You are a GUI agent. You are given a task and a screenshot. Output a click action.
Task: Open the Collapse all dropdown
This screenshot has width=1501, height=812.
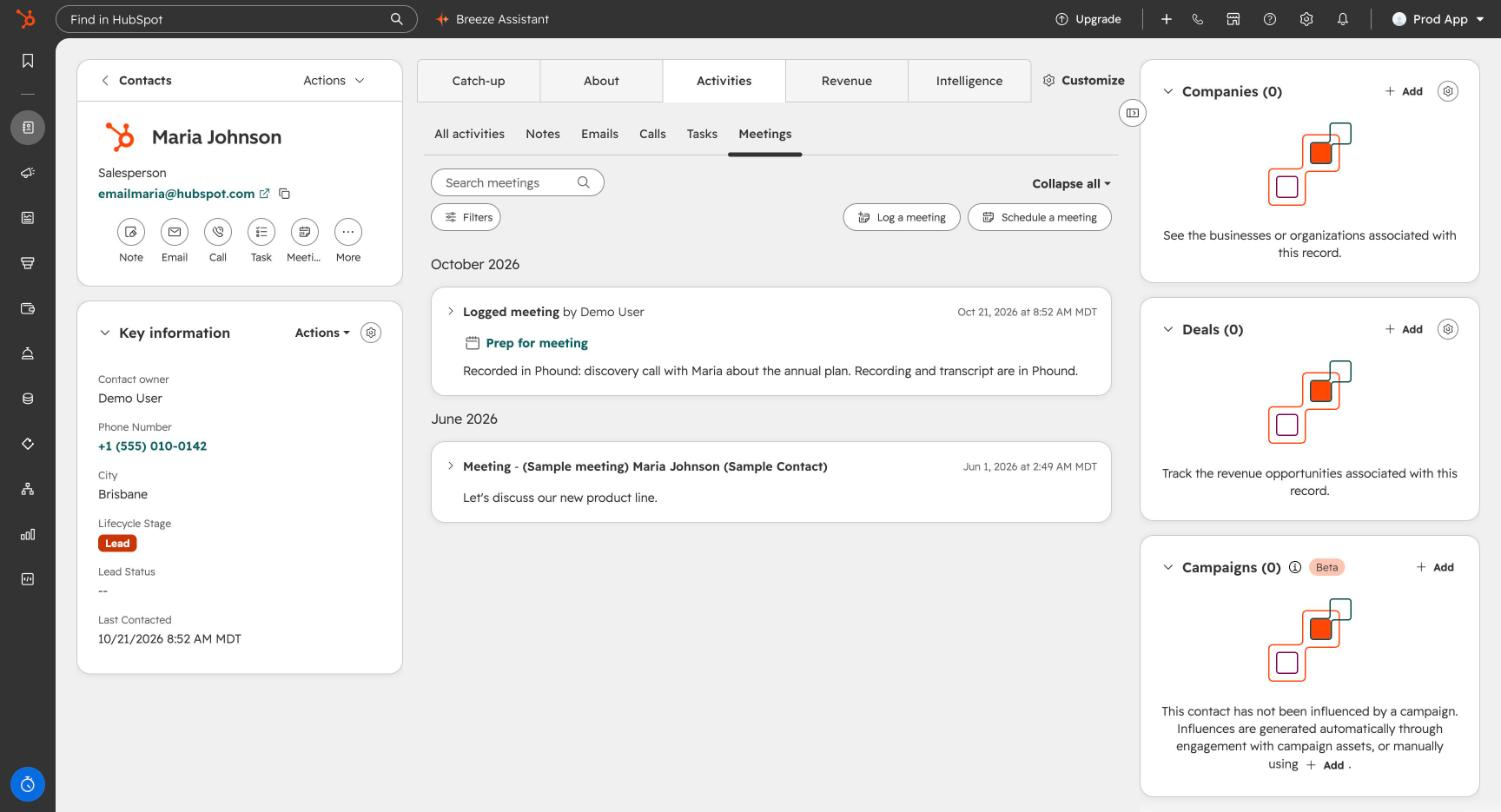click(x=1071, y=184)
